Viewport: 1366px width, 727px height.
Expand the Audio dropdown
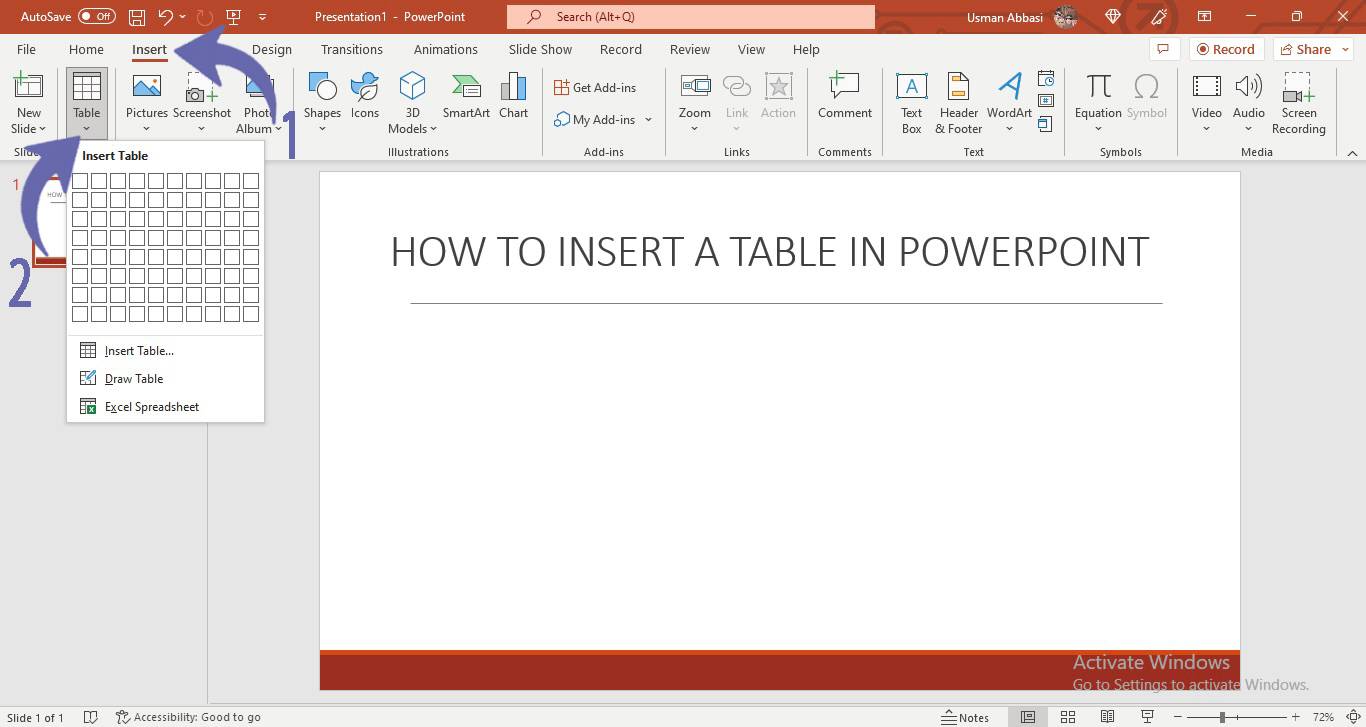(x=1248, y=129)
